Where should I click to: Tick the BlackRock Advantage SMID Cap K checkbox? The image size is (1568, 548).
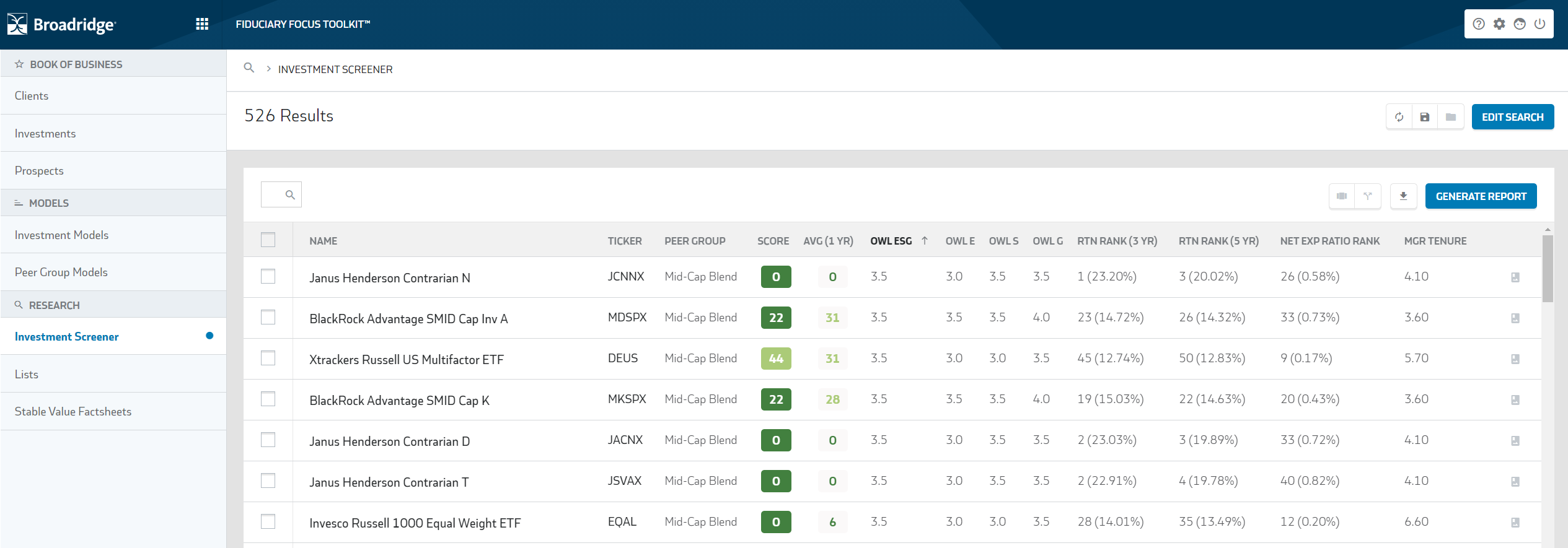[x=268, y=399]
